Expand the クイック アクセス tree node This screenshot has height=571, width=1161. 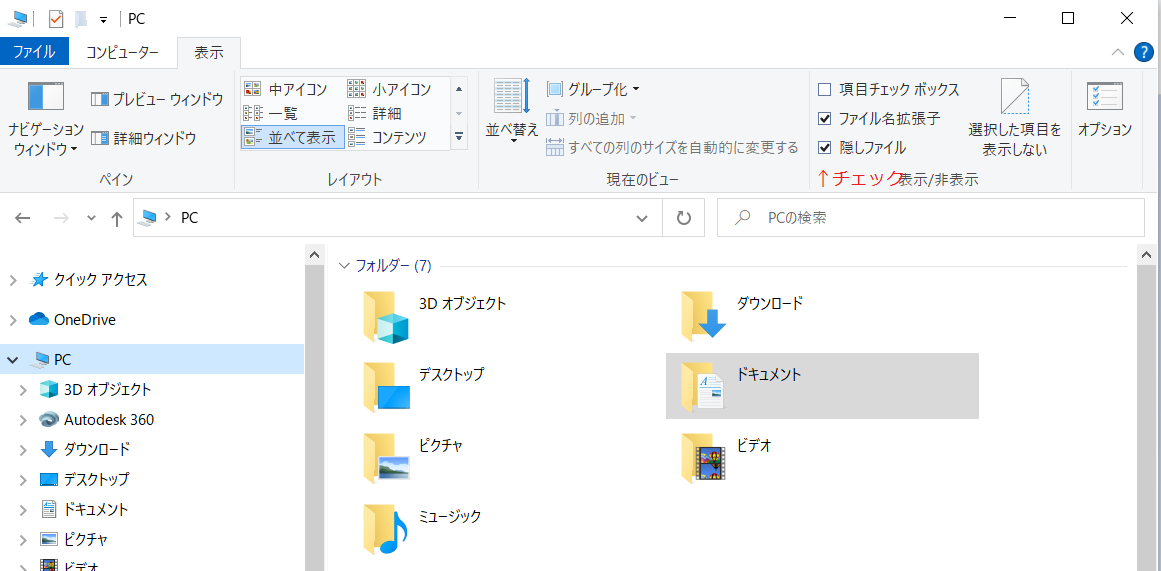13,280
